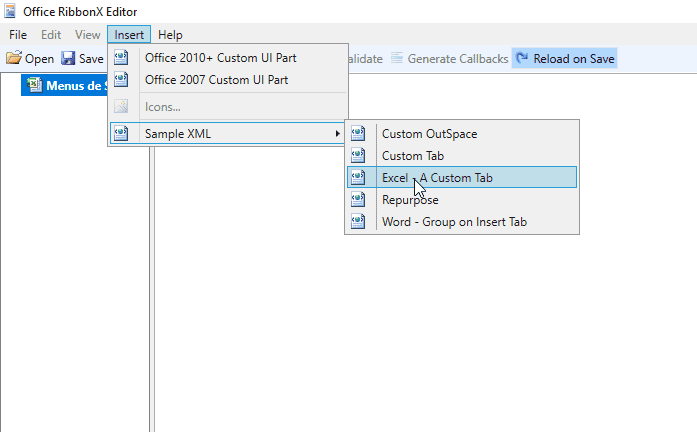This screenshot has width=697, height=432.
Task: Click the icon beside Office 2010+ Custom UI Part
Action: 121,58
